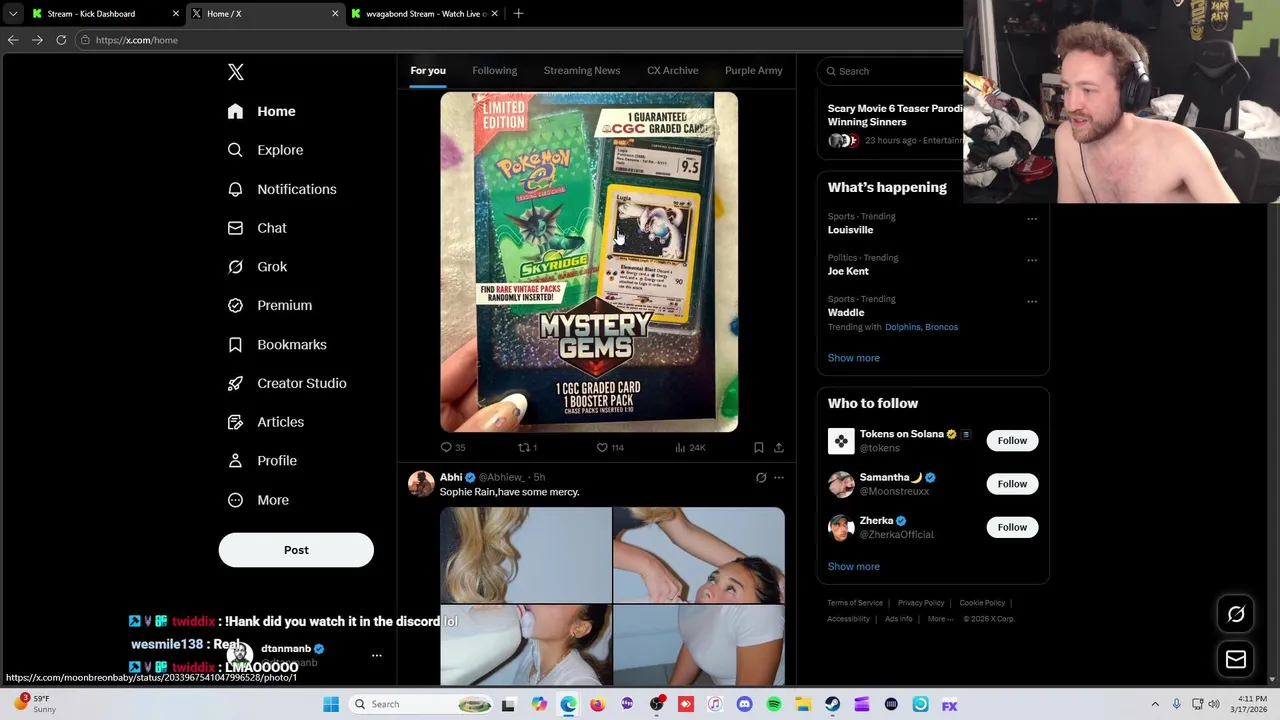Open Firefox from the taskbar
Screen dimensions: 1280x720
597,704
